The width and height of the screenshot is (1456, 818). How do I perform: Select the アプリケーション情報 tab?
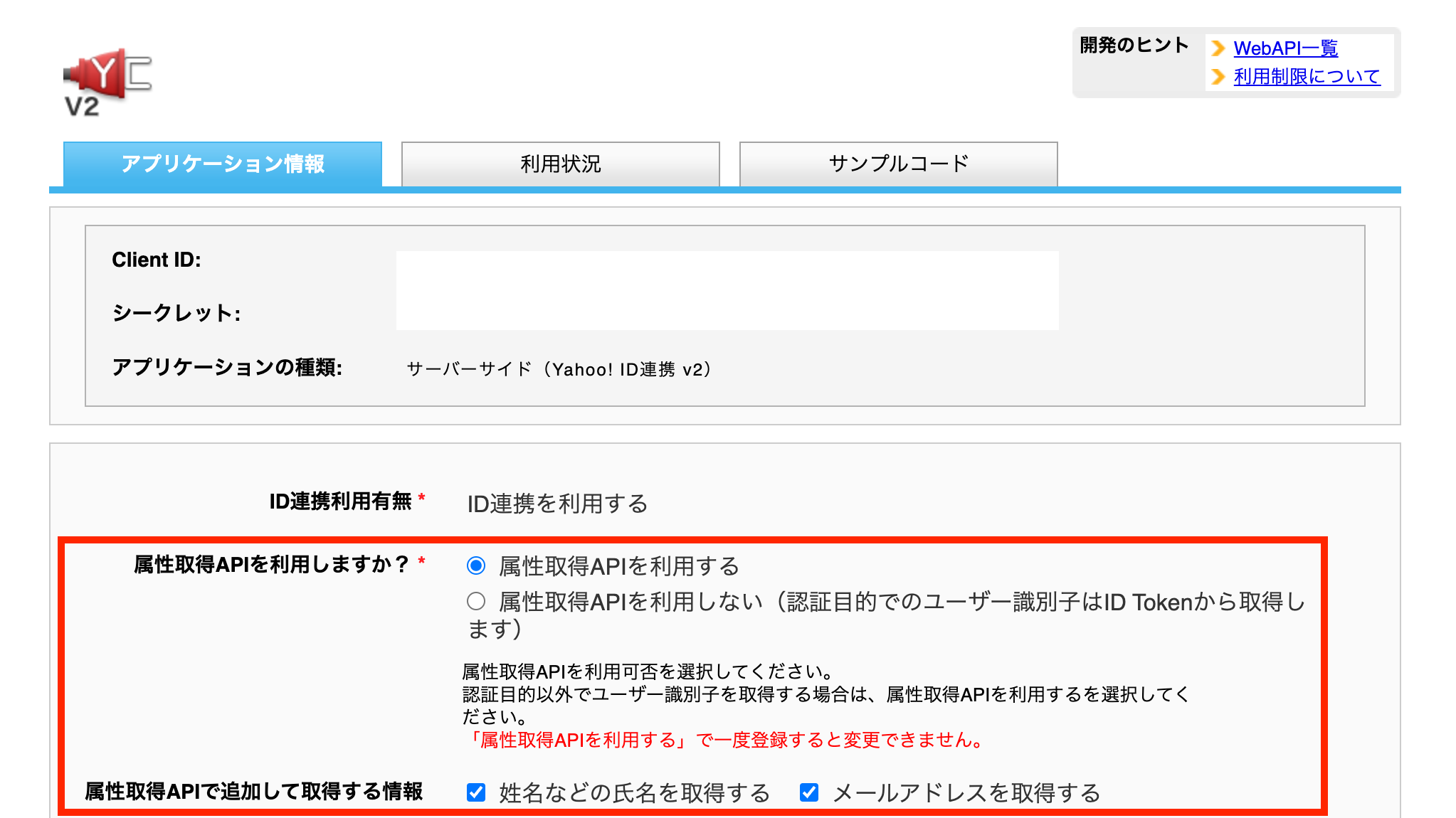point(223,164)
